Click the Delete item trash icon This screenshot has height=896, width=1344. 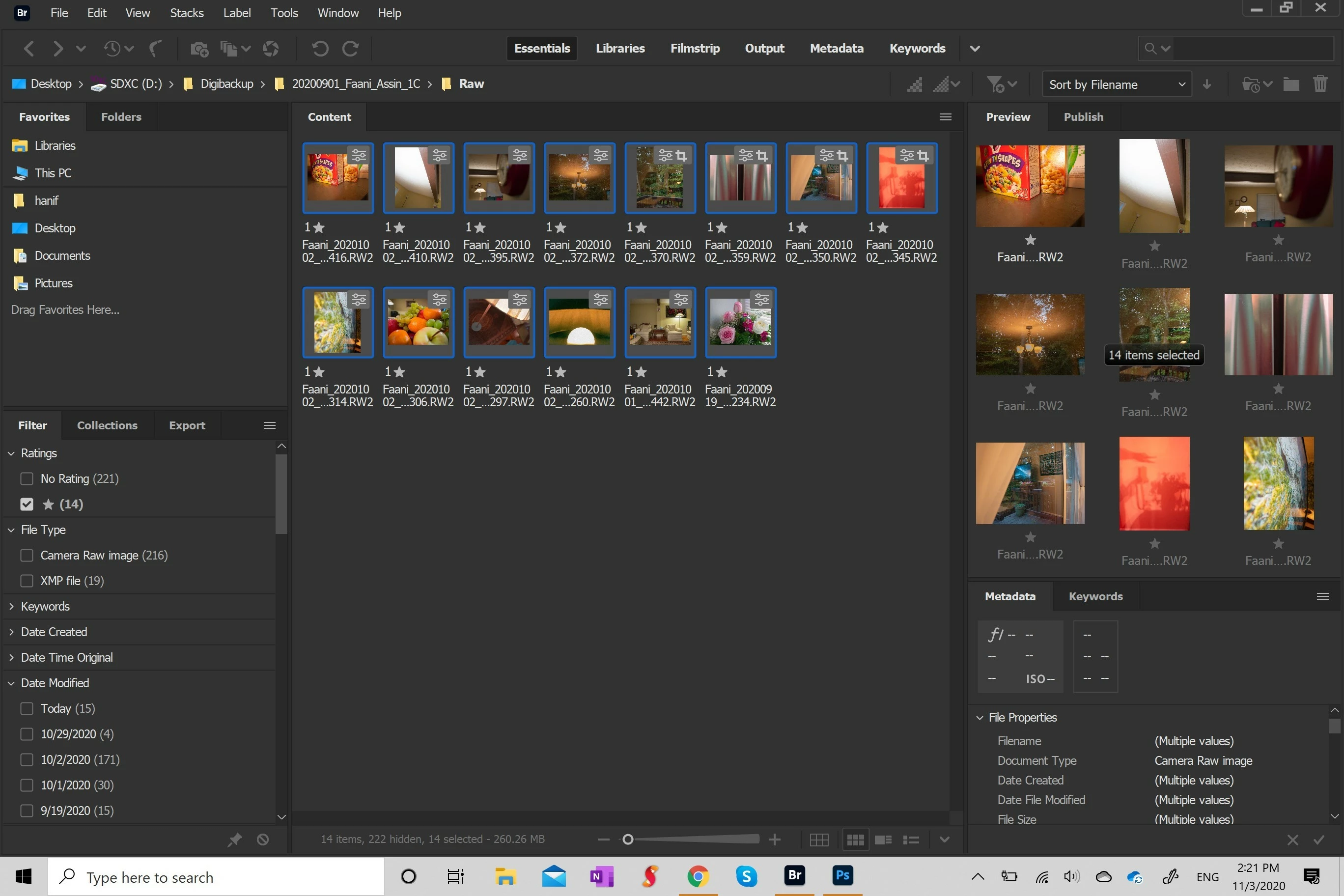(x=1319, y=84)
